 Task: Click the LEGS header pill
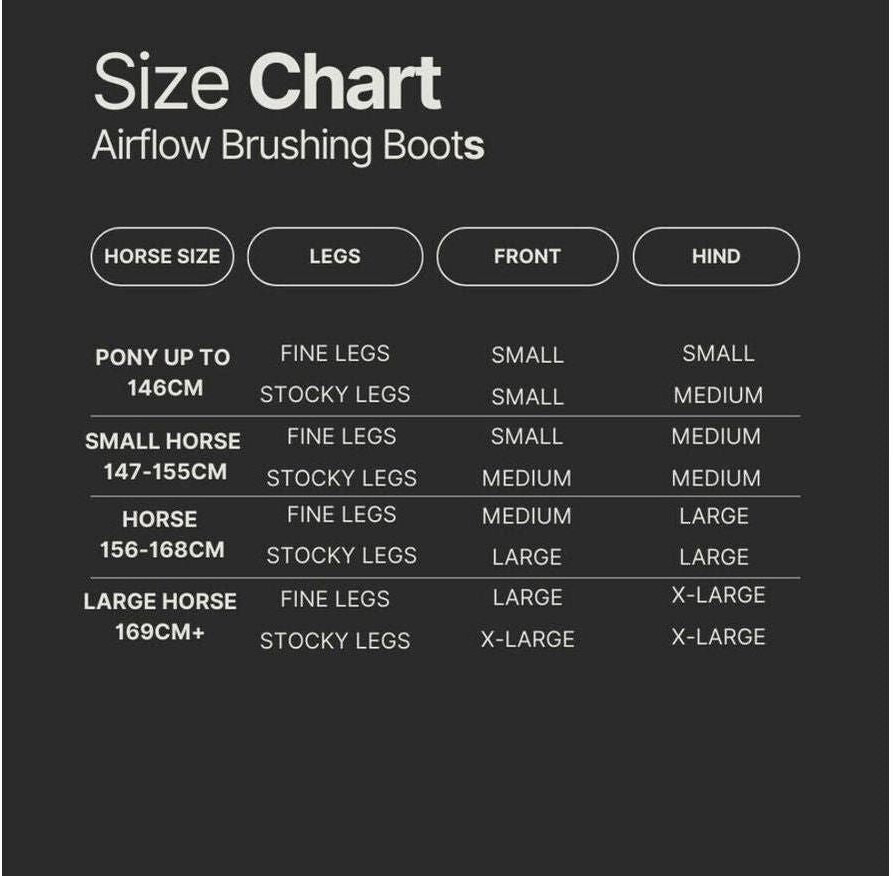click(x=335, y=257)
